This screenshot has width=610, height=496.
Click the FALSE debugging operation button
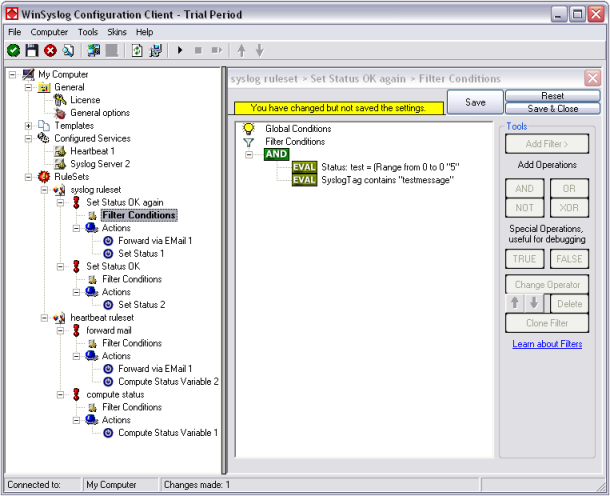pos(569,259)
